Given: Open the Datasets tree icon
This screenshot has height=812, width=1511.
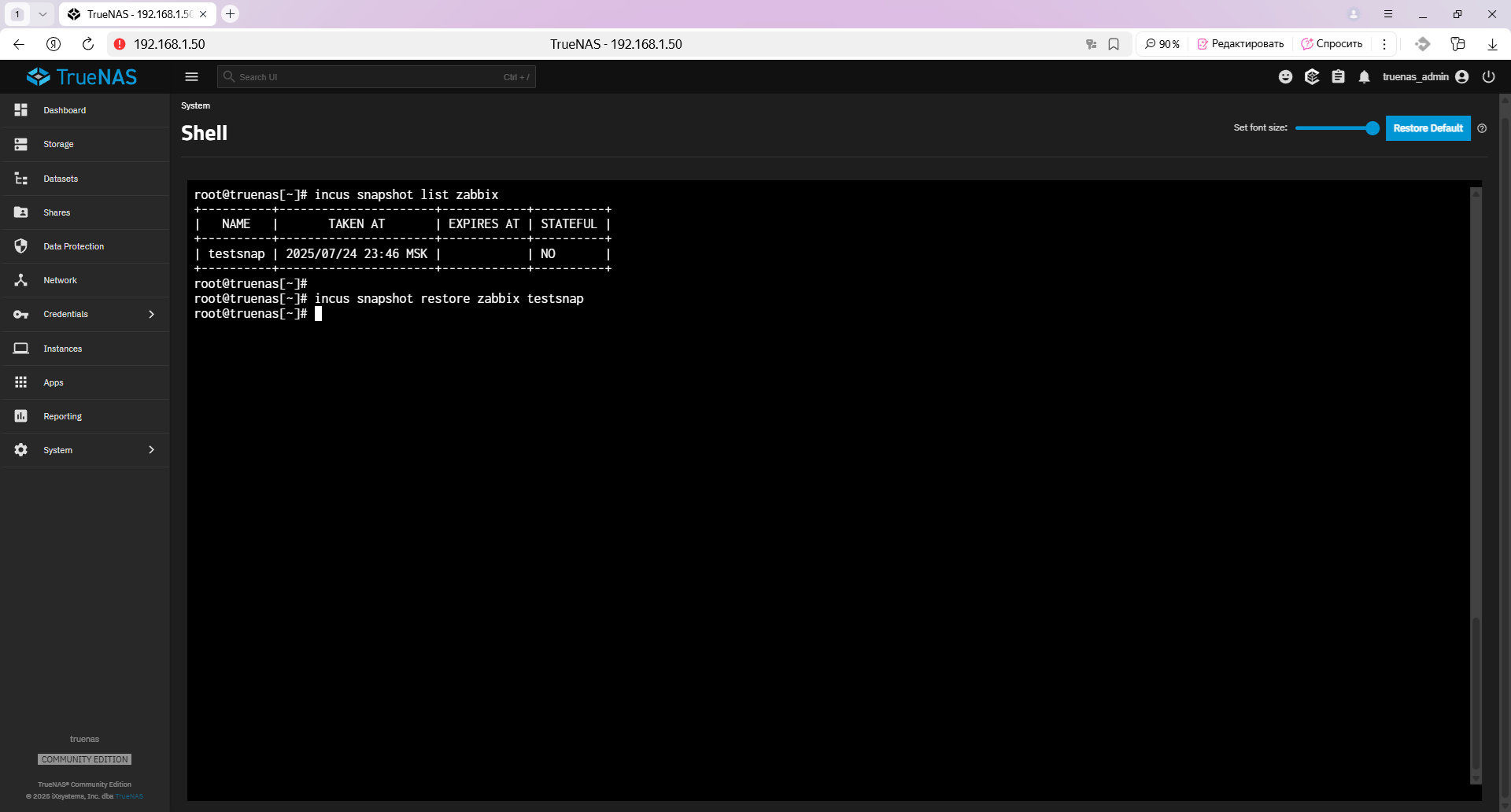Looking at the screenshot, I should tap(21, 179).
